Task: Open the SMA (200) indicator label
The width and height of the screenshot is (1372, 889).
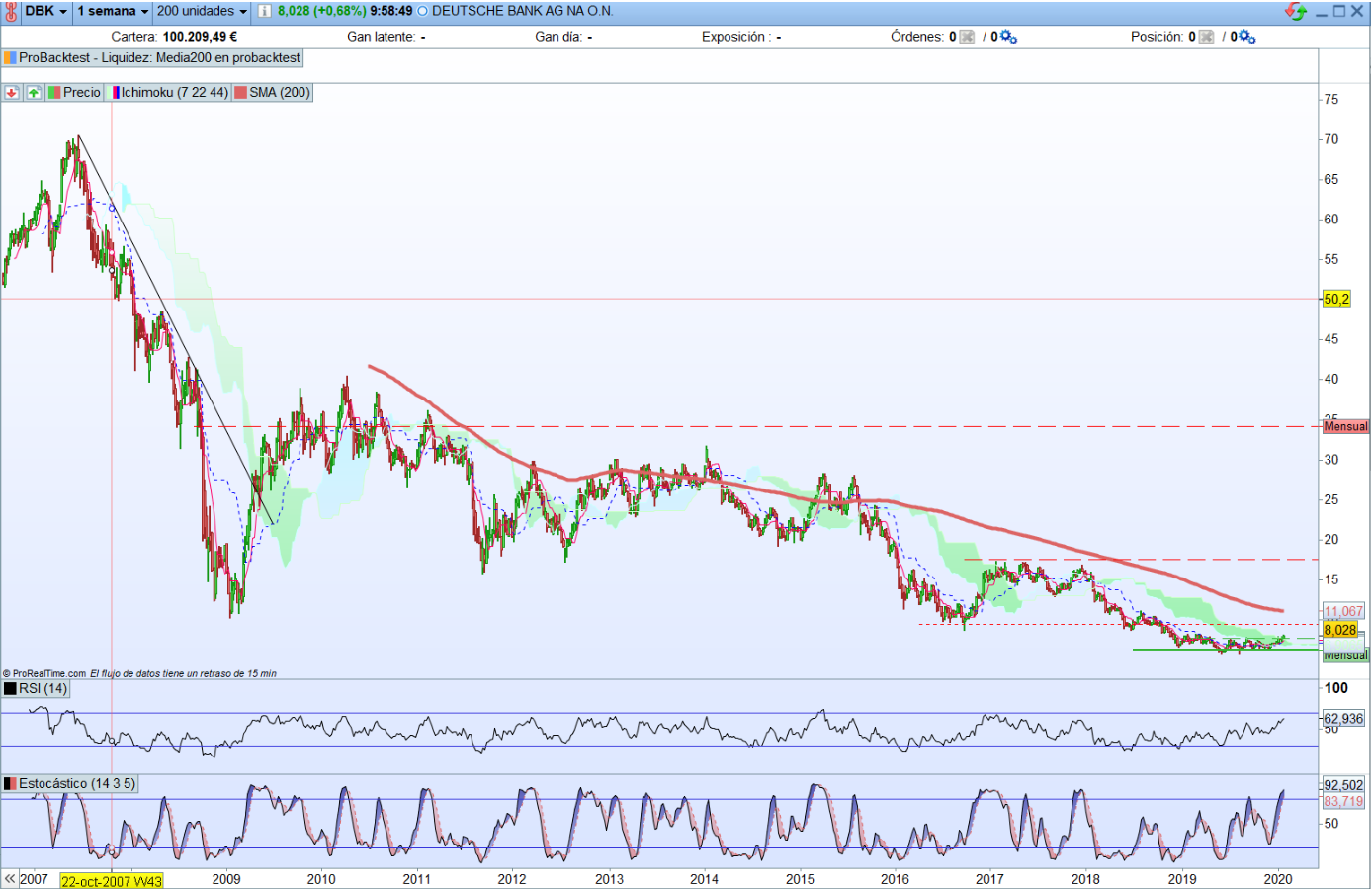Action: [x=273, y=92]
